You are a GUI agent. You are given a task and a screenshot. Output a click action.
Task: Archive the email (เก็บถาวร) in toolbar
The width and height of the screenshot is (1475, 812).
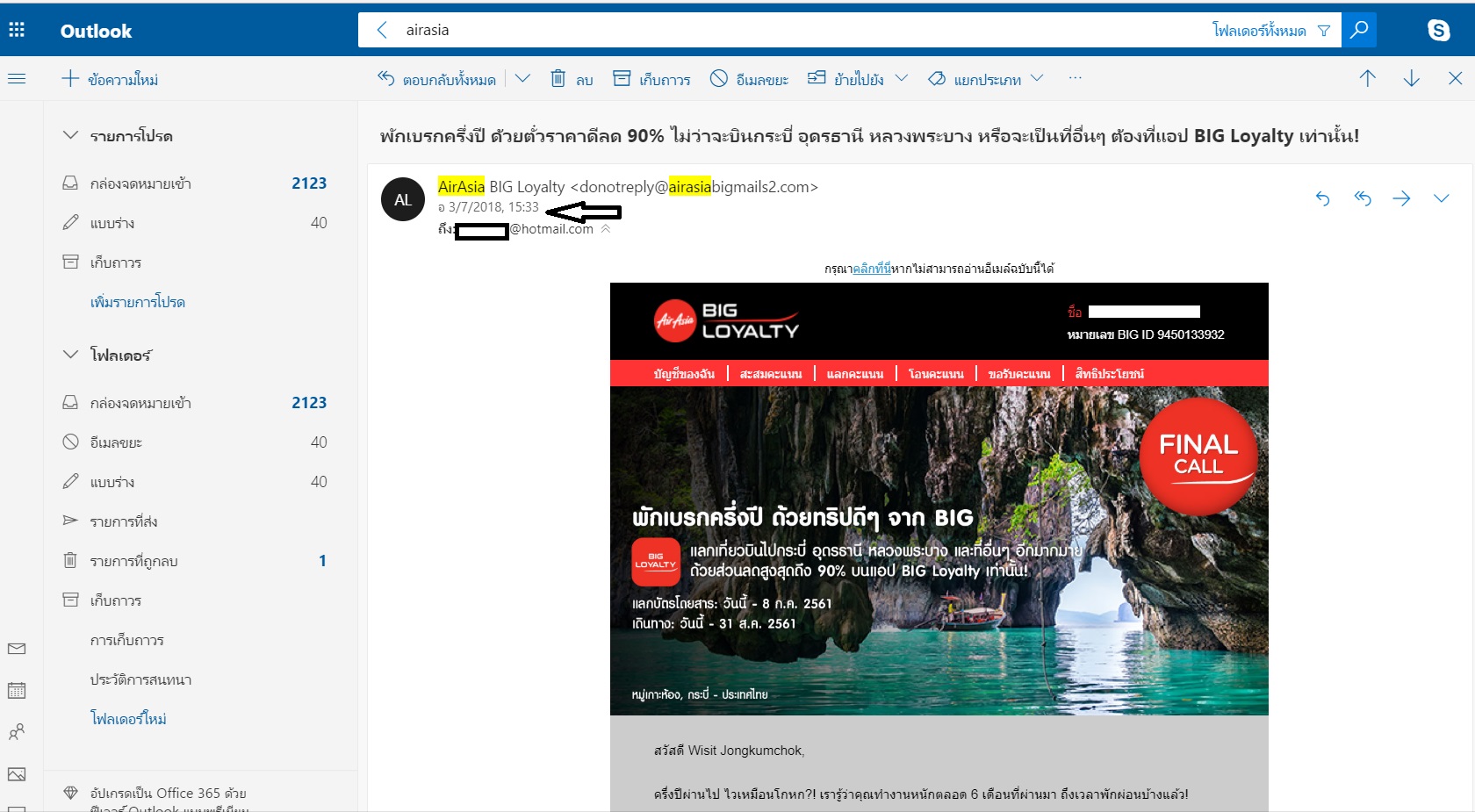[651, 79]
